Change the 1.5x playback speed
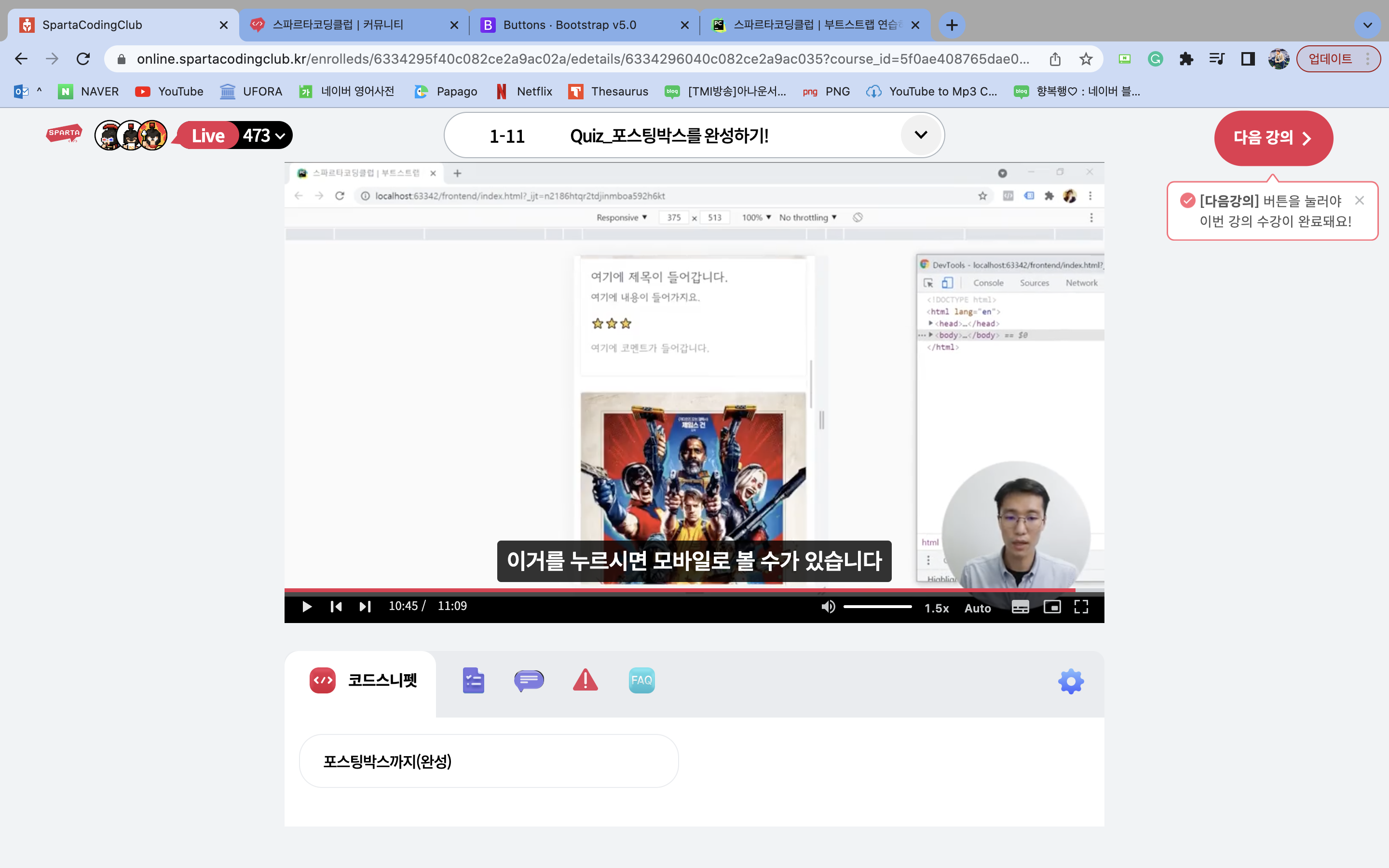 click(x=936, y=608)
